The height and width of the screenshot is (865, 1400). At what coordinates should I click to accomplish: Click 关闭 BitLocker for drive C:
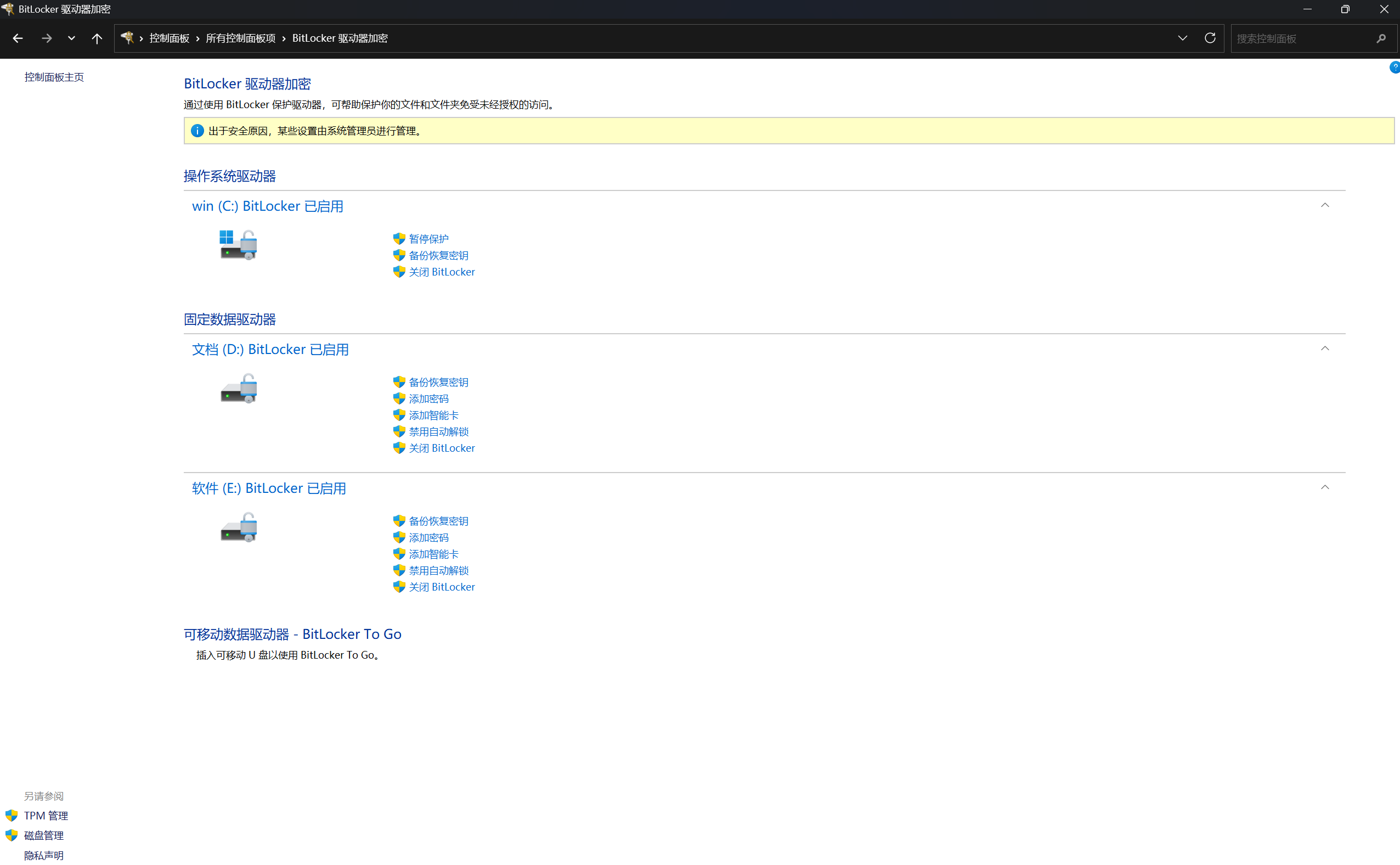pyautogui.click(x=442, y=272)
